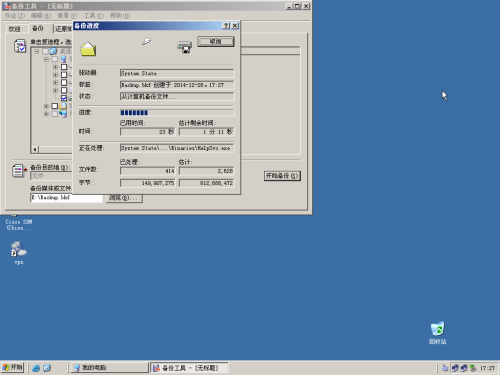Open the backup destination dropdown showing 文件
The image size is (500, 375).
pos(51,176)
